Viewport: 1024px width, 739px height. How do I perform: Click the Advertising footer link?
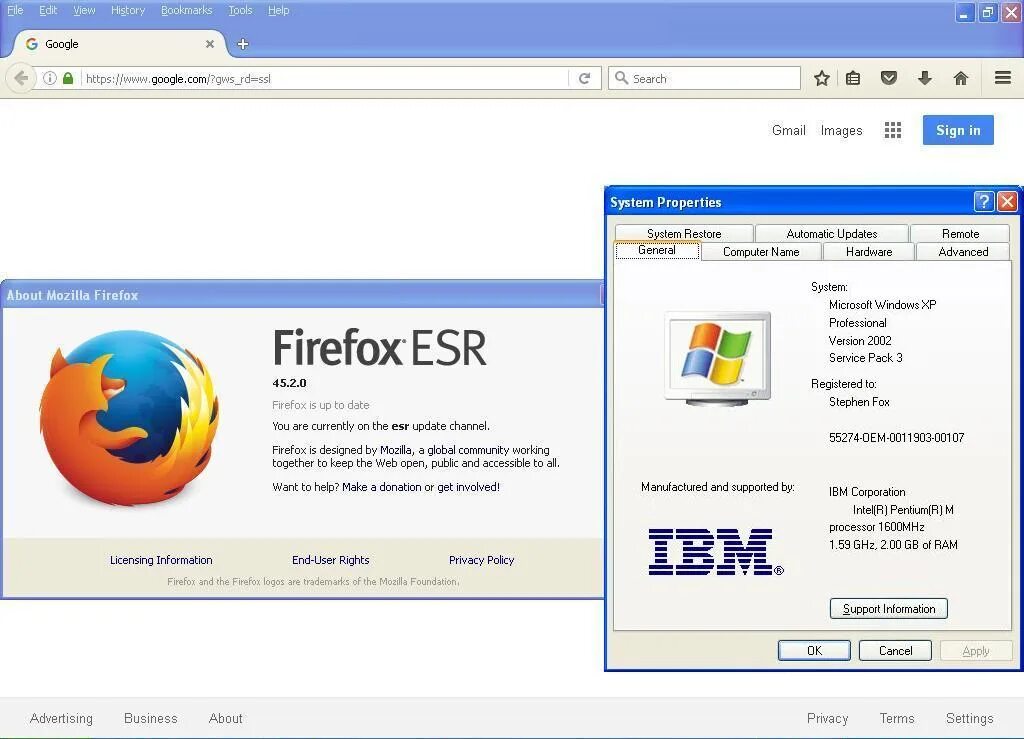pyautogui.click(x=61, y=718)
